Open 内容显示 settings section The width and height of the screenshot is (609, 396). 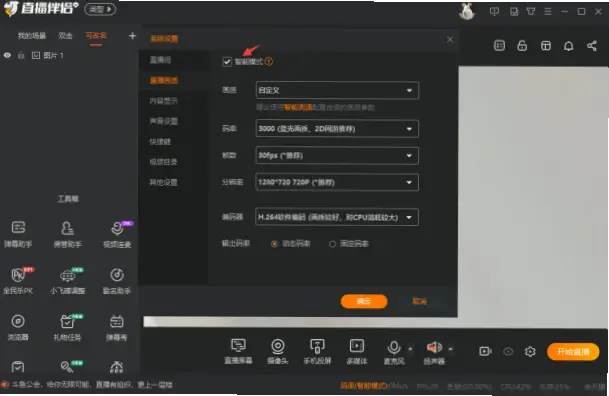pyautogui.click(x=164, y=101)
